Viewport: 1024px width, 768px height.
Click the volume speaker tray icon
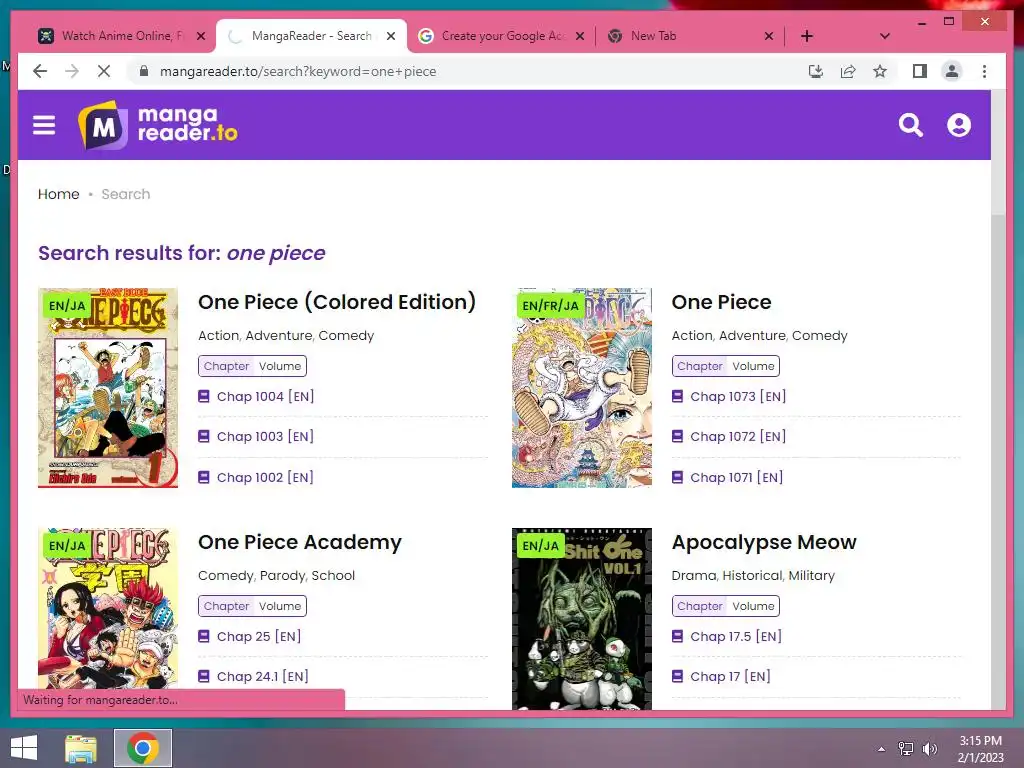pos(930,749)
